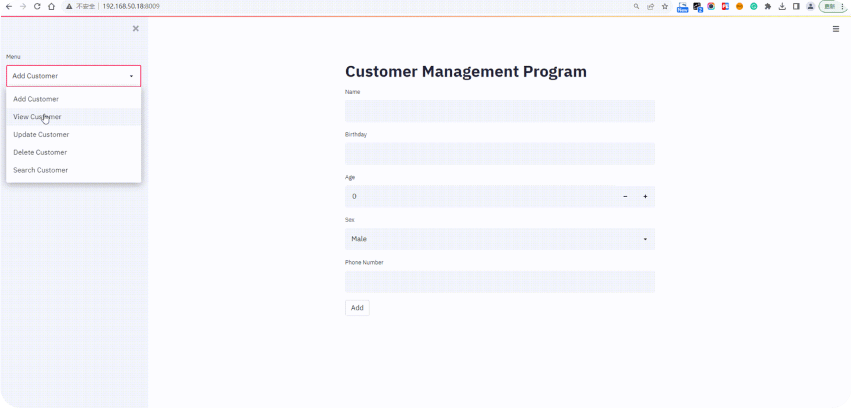851x408 pixels.
Task: Toggle the browser side panel icon
Action: pos(796,6)
